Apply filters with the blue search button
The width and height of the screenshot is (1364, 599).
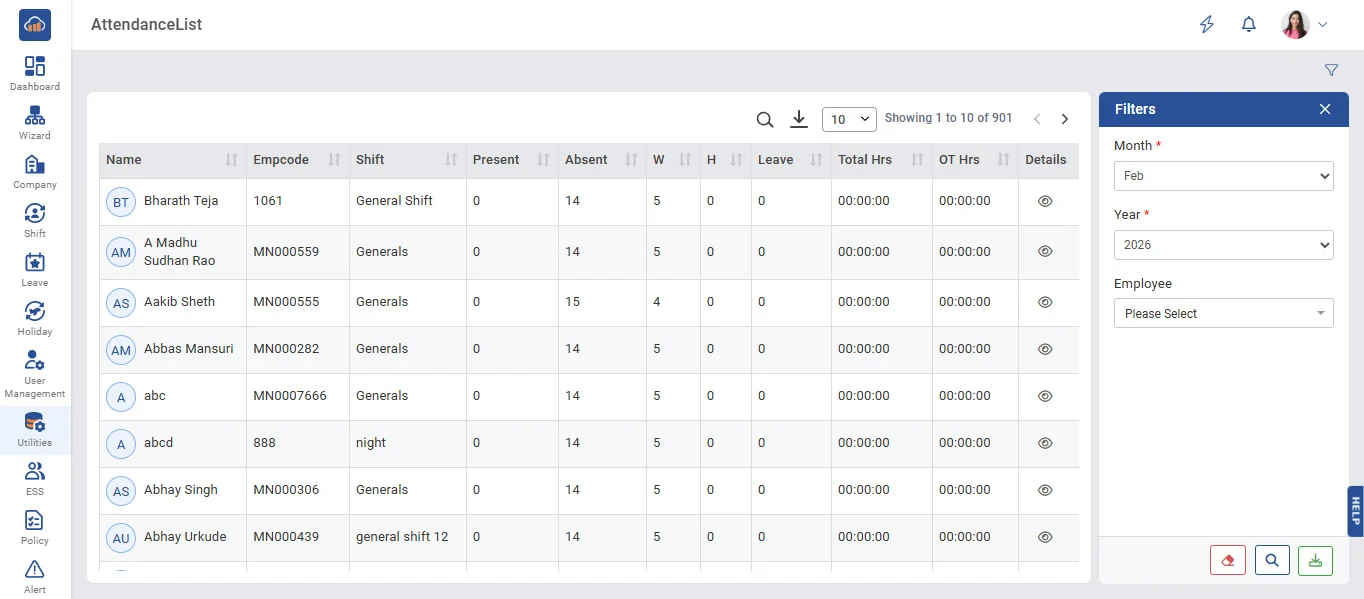point(1271,561)
